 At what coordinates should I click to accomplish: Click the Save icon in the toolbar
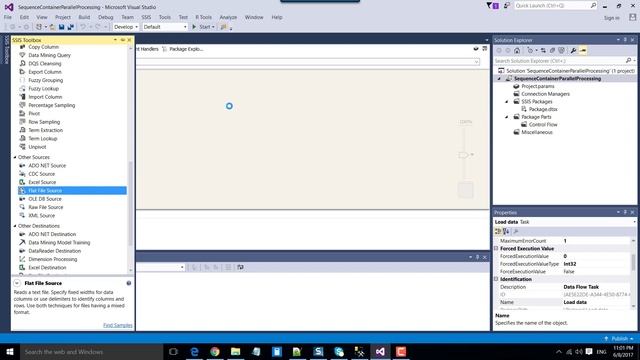click(x=61, y=27)
